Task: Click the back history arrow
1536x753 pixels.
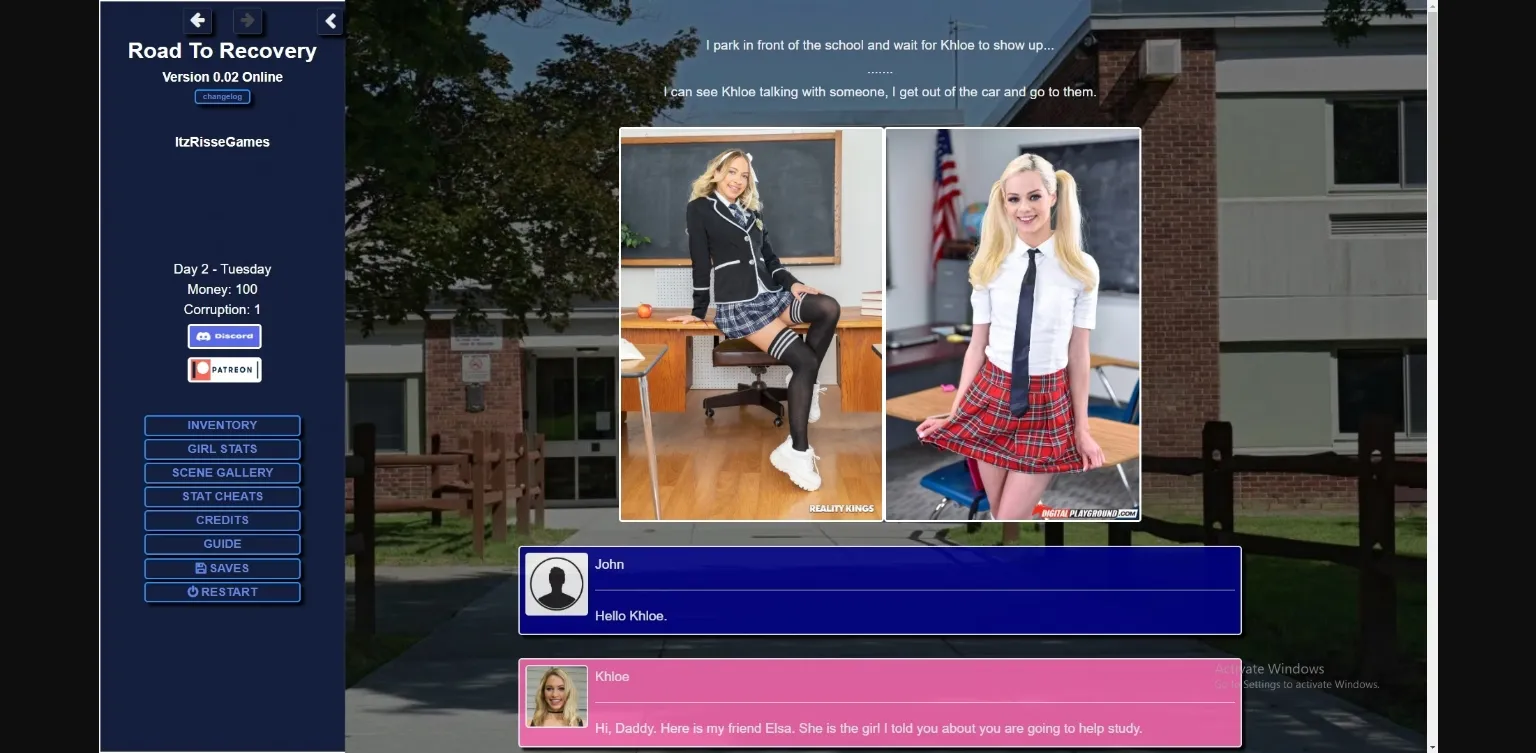Action: 198,20
